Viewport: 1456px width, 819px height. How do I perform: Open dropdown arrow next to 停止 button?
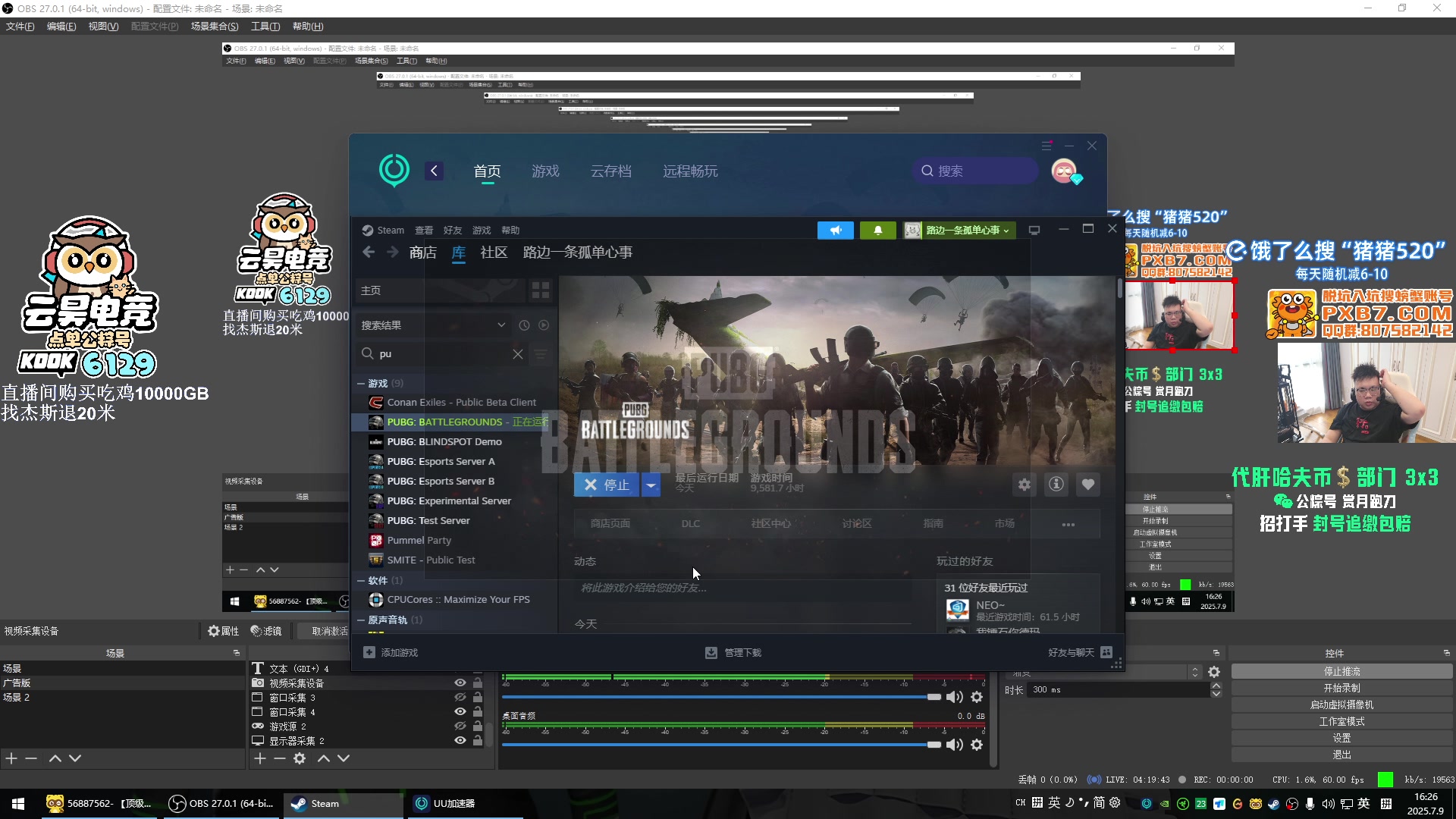click(x=651, y=485)
